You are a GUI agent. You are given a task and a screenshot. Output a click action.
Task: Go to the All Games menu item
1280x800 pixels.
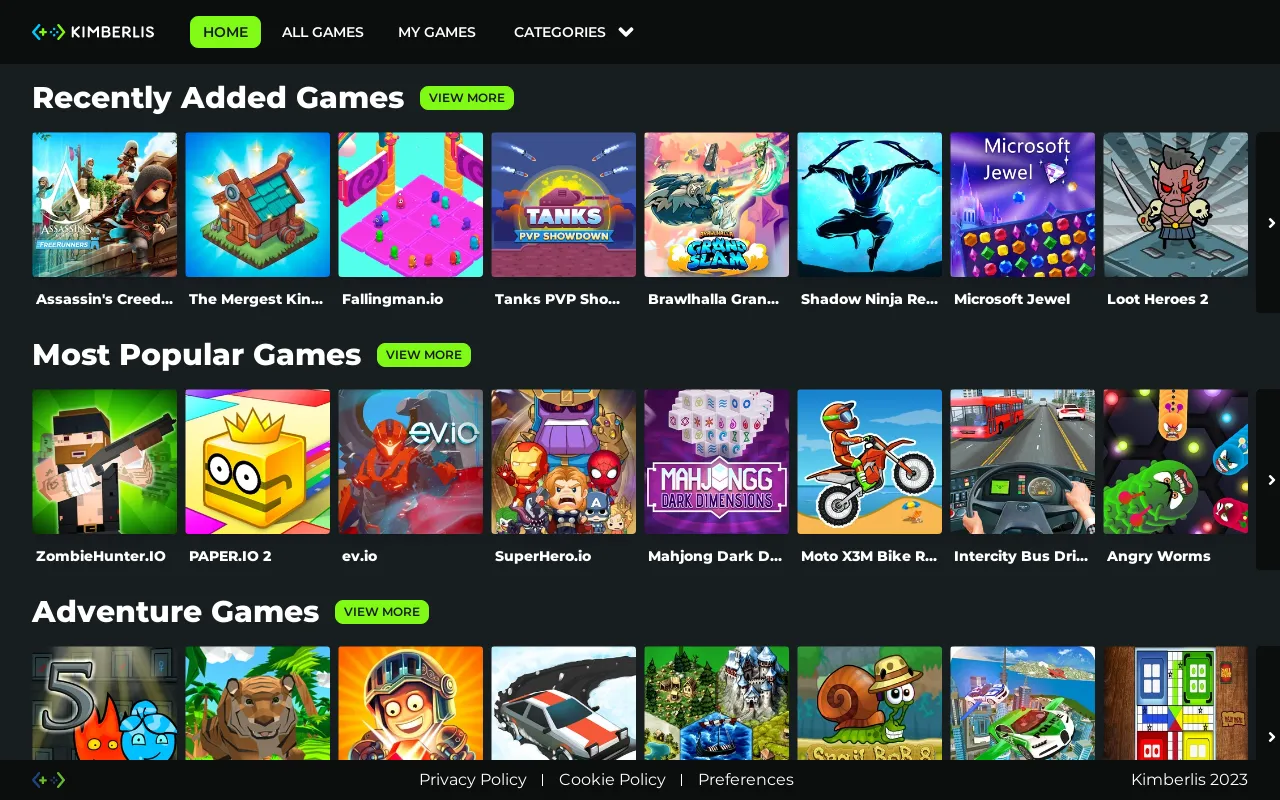coord(323,32)
